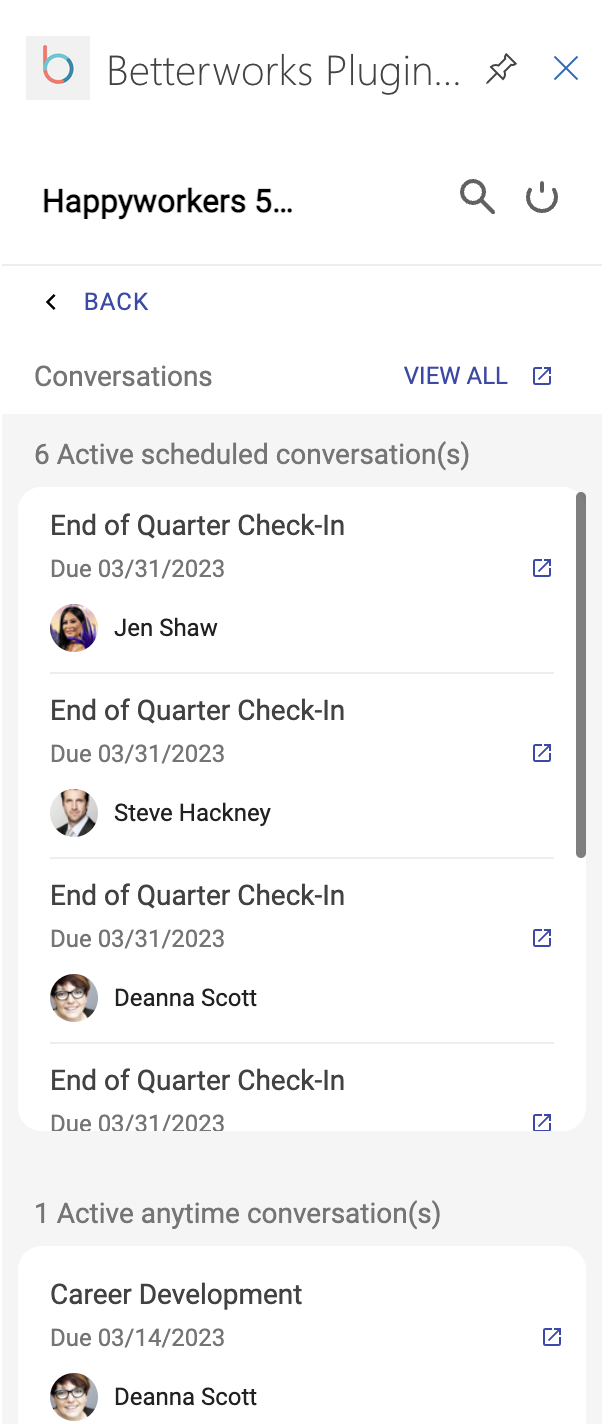The width and height of the screenshot is (616, 1424).
Task: Open Steve Hackney's check-in external icon
Action: [x=542, y=753]
